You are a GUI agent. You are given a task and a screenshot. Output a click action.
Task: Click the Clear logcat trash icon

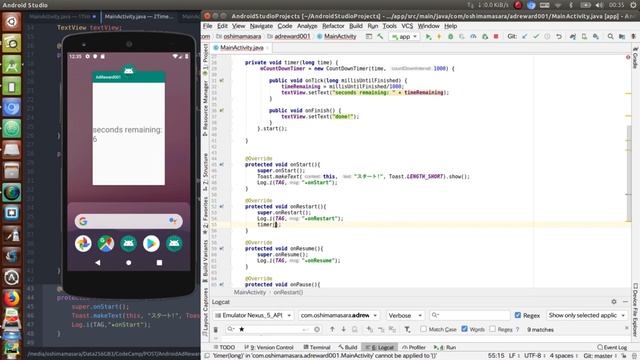pos(216,329)
